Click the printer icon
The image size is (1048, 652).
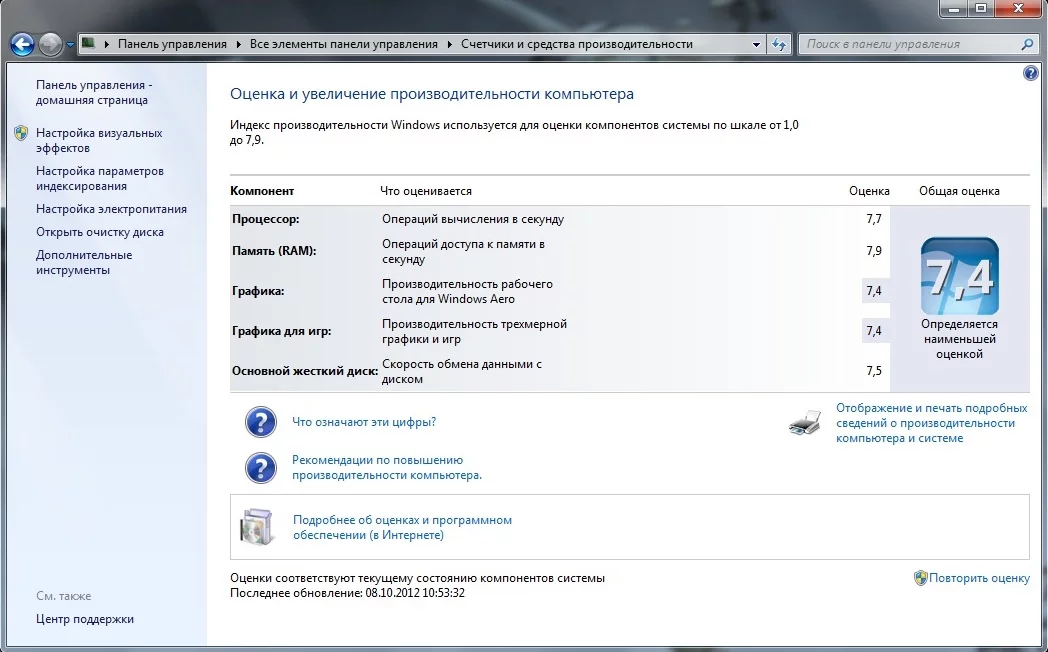pos(805,423)
